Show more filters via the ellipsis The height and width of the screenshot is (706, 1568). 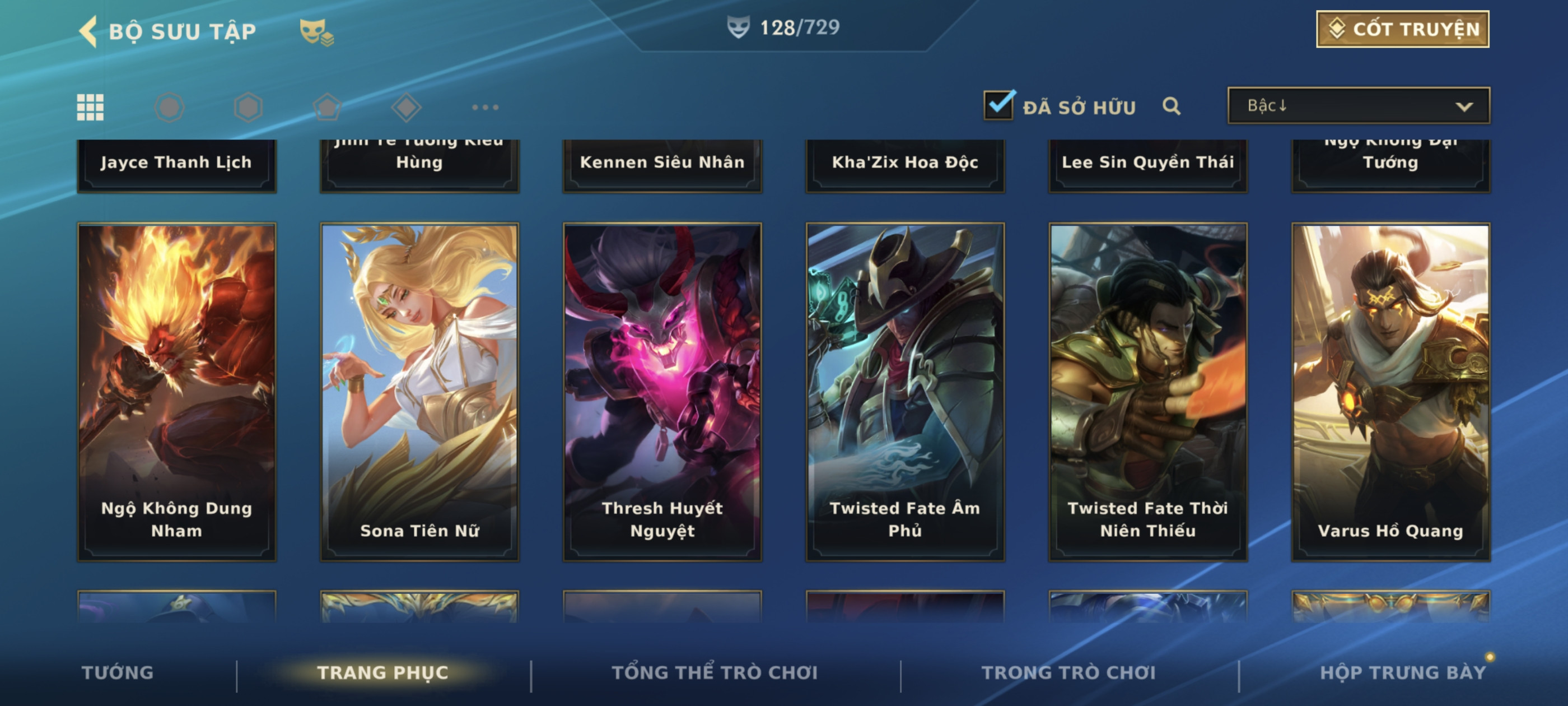coord(485,107)
